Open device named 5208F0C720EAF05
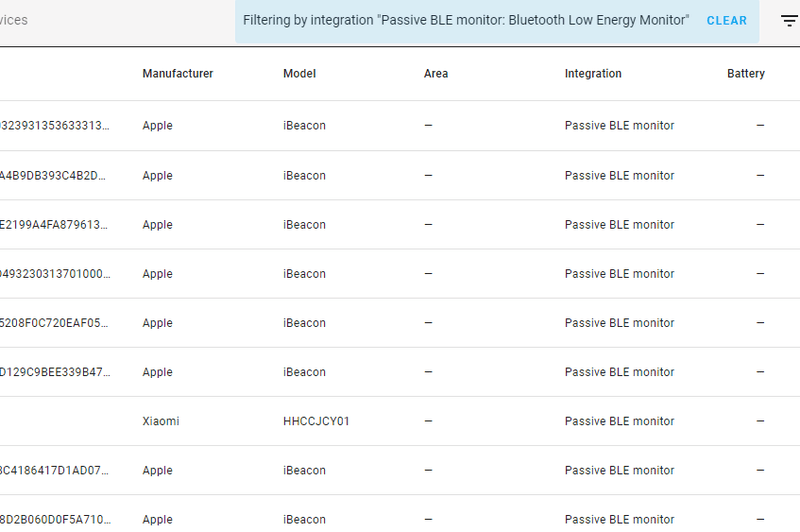800x532 pixels. 55,323
